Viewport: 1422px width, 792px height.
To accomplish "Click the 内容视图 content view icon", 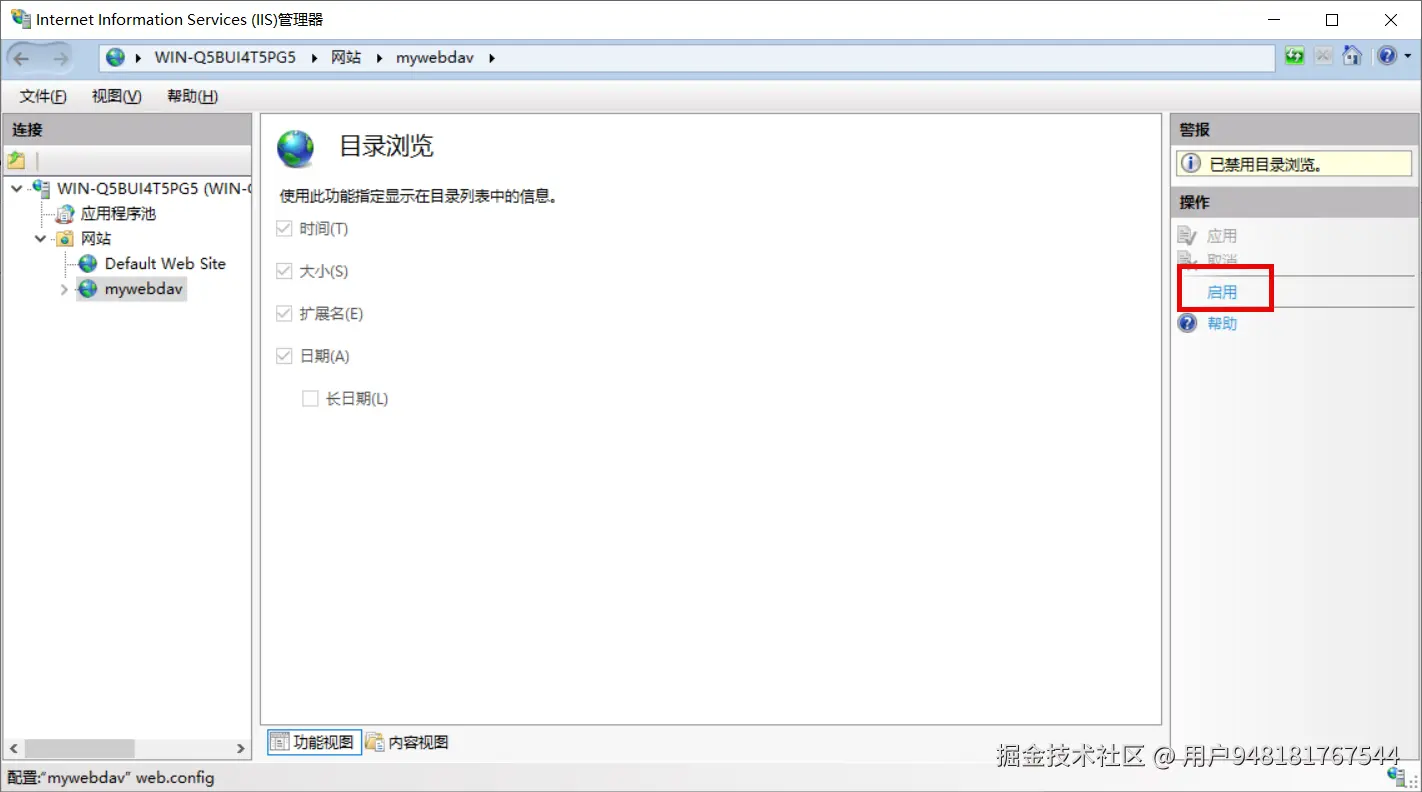I will coord(375,742).
